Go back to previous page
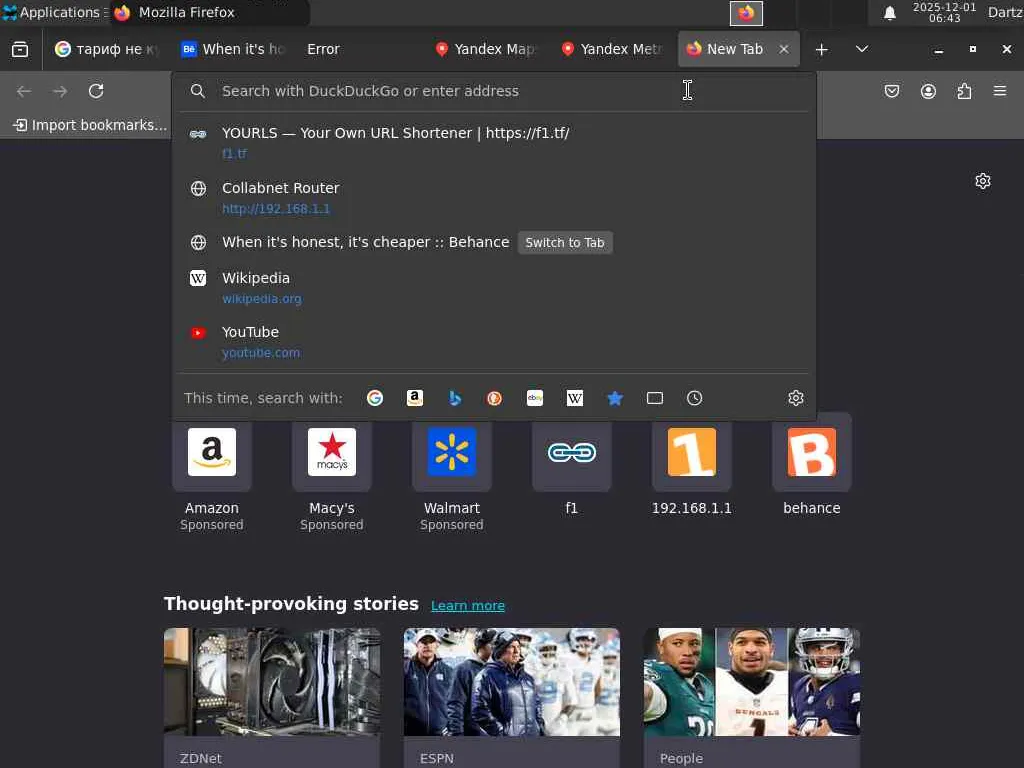 point(24,91)
